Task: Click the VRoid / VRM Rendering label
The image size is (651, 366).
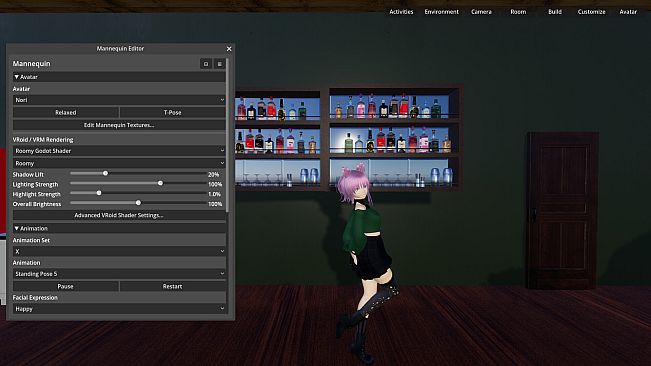Action: coord(43,140)
